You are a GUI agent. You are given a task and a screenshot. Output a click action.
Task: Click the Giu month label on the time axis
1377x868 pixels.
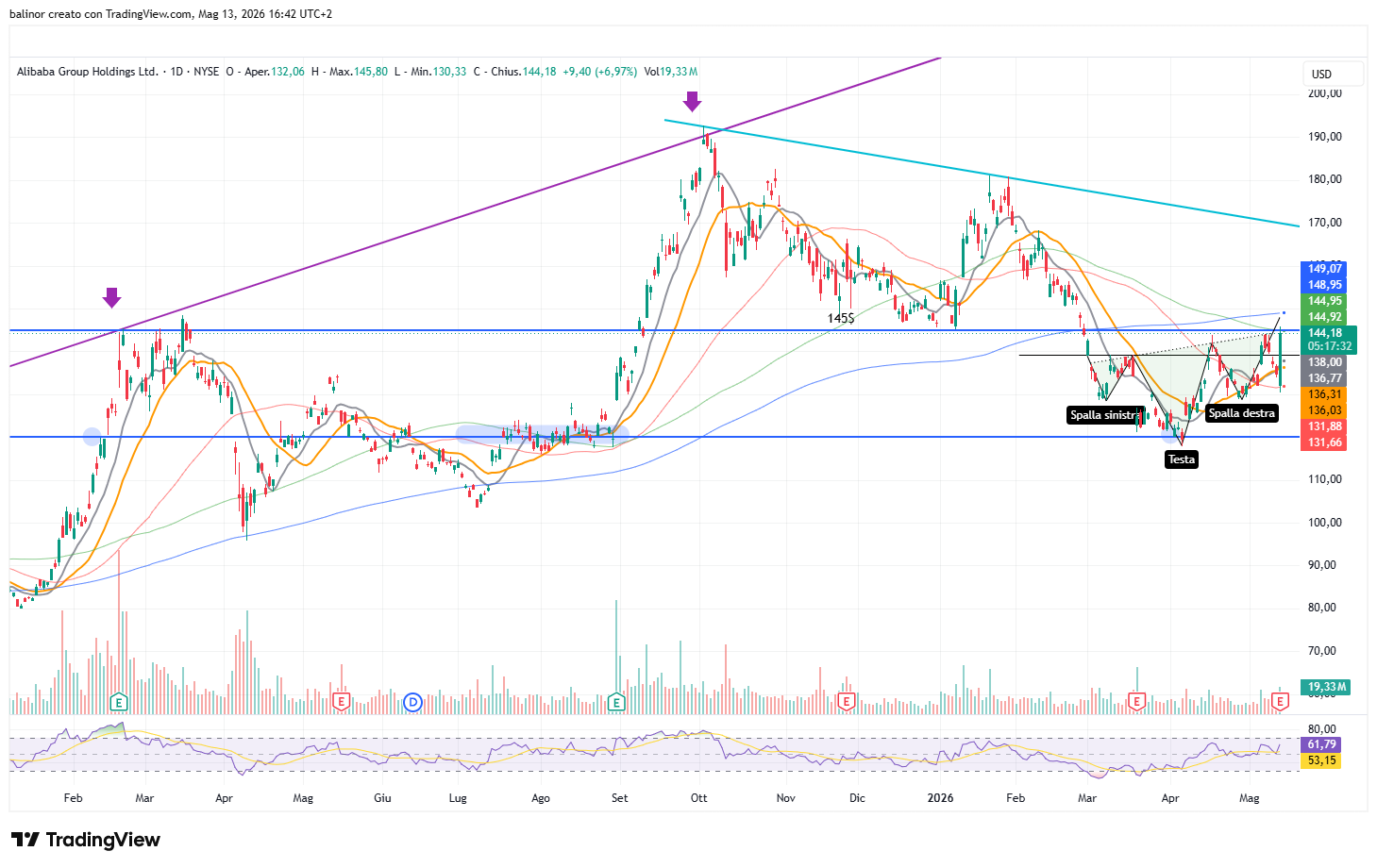(x=382, y=798)
